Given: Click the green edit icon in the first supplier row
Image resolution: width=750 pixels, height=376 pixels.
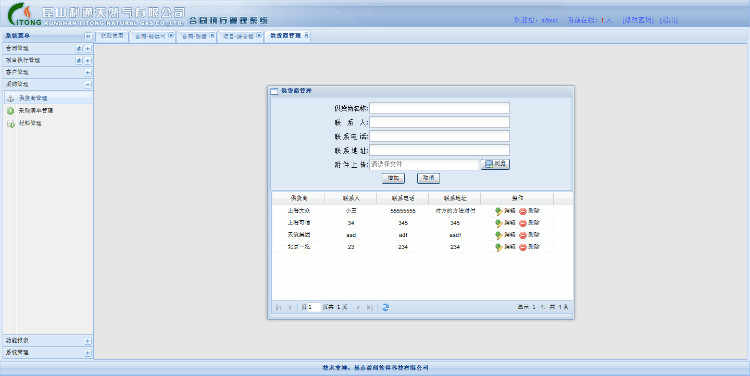Looking at the screenshot, I should pos(498,211).
